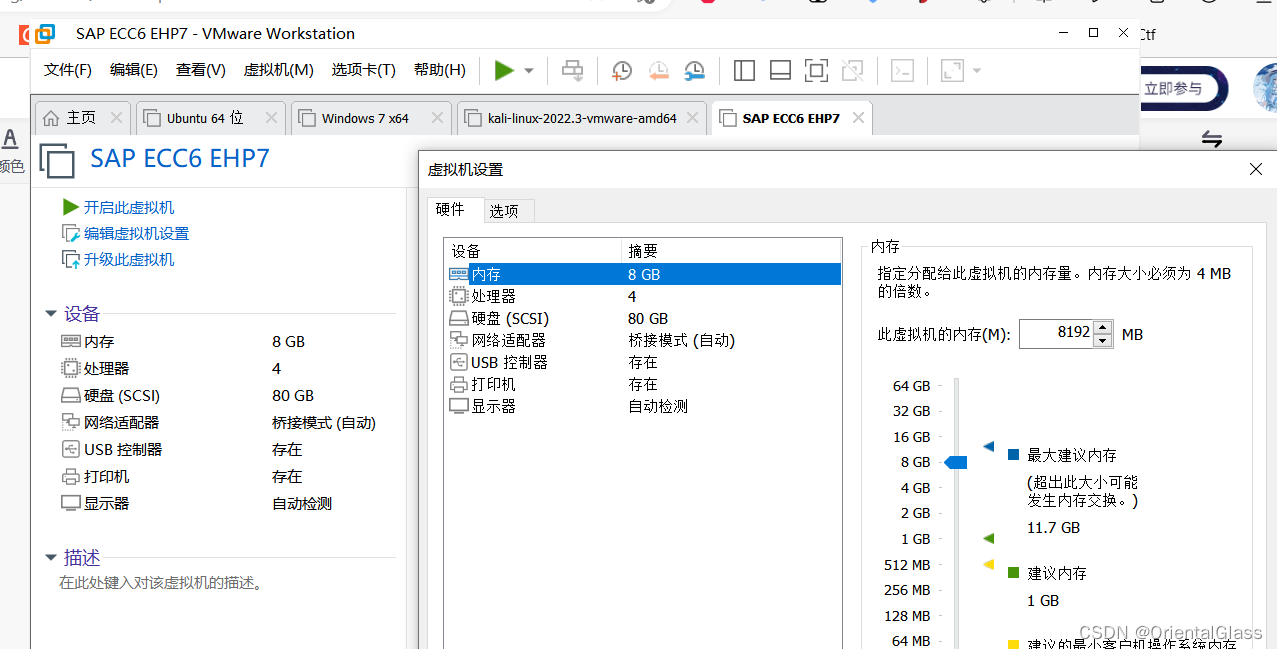The width and height of the screenshot is (1277, 649).
Task: Click the send Ctrl+Alt+Del toolbar icon
Action: pos(572,70)
